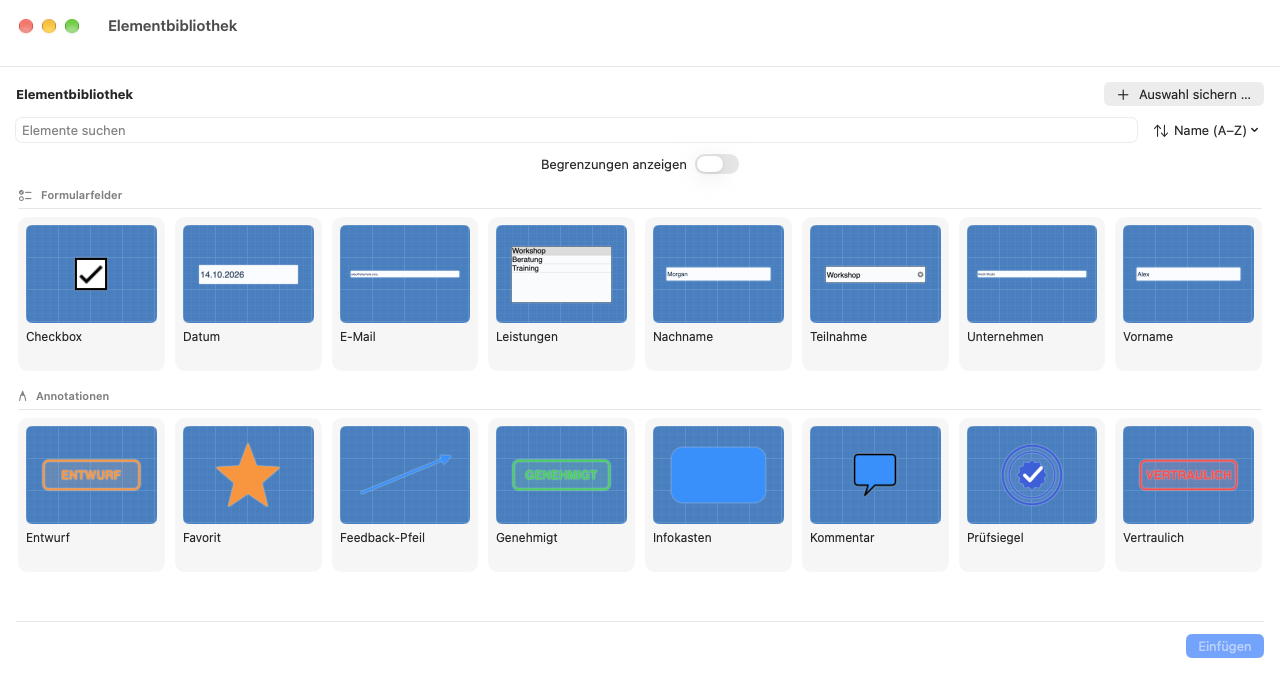Click the form fields list icon beside Formularfelder
This screenshot has height=674, width=1280.
(x=25, y=195)
